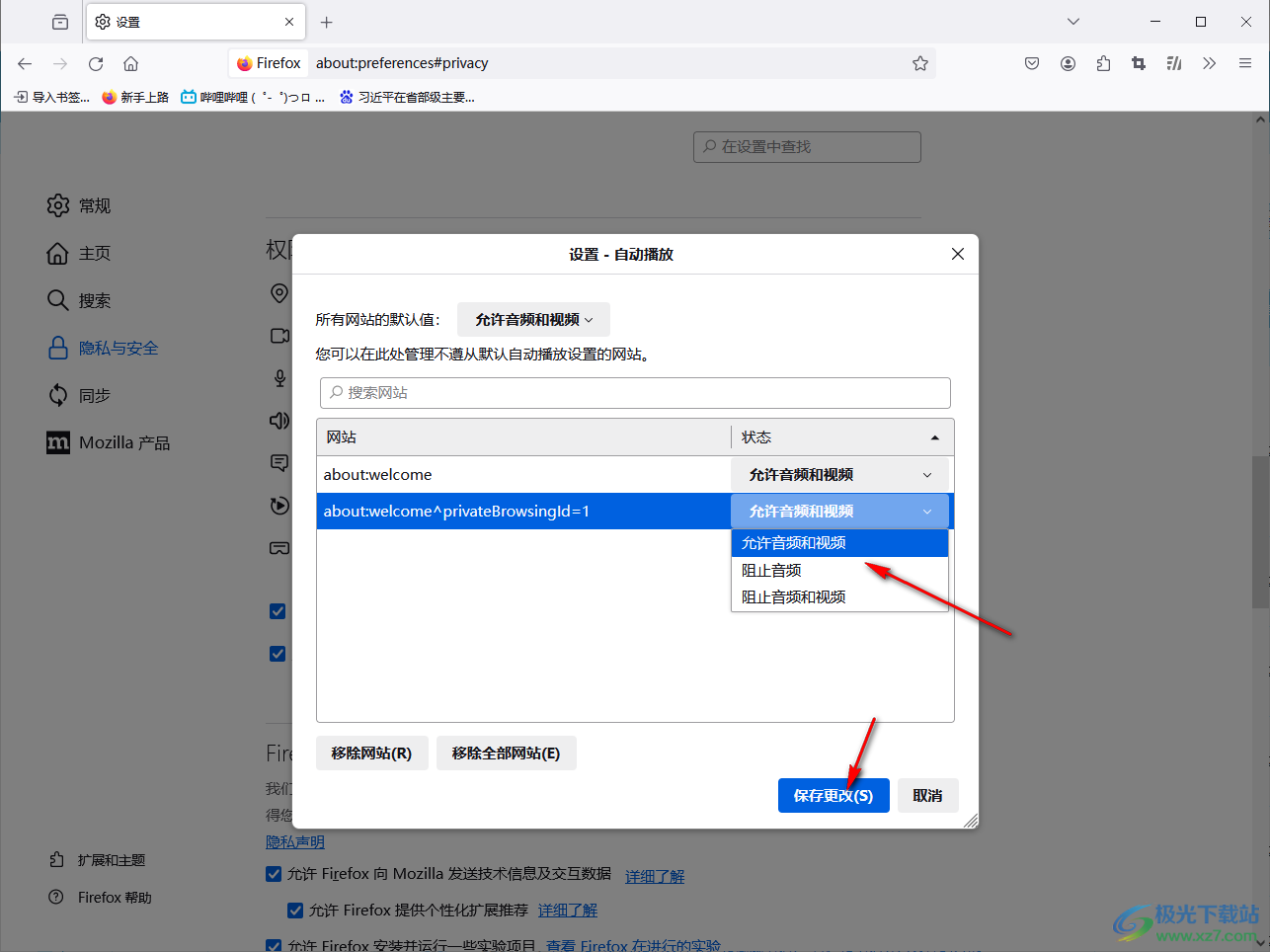
Task: Click the page vertical scrollbar
Action: [1260, 531]
